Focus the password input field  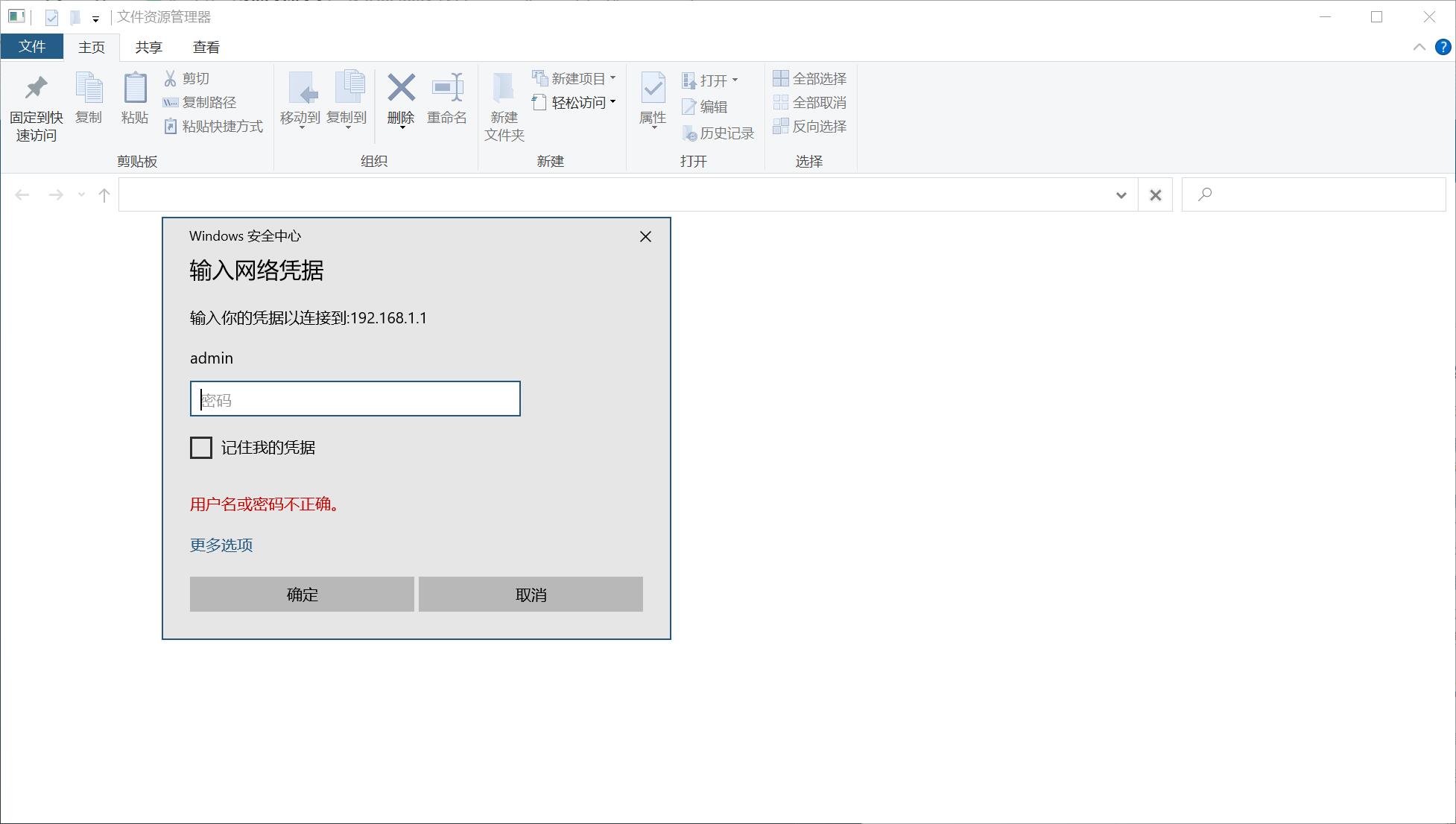click(x=355, y=399)
